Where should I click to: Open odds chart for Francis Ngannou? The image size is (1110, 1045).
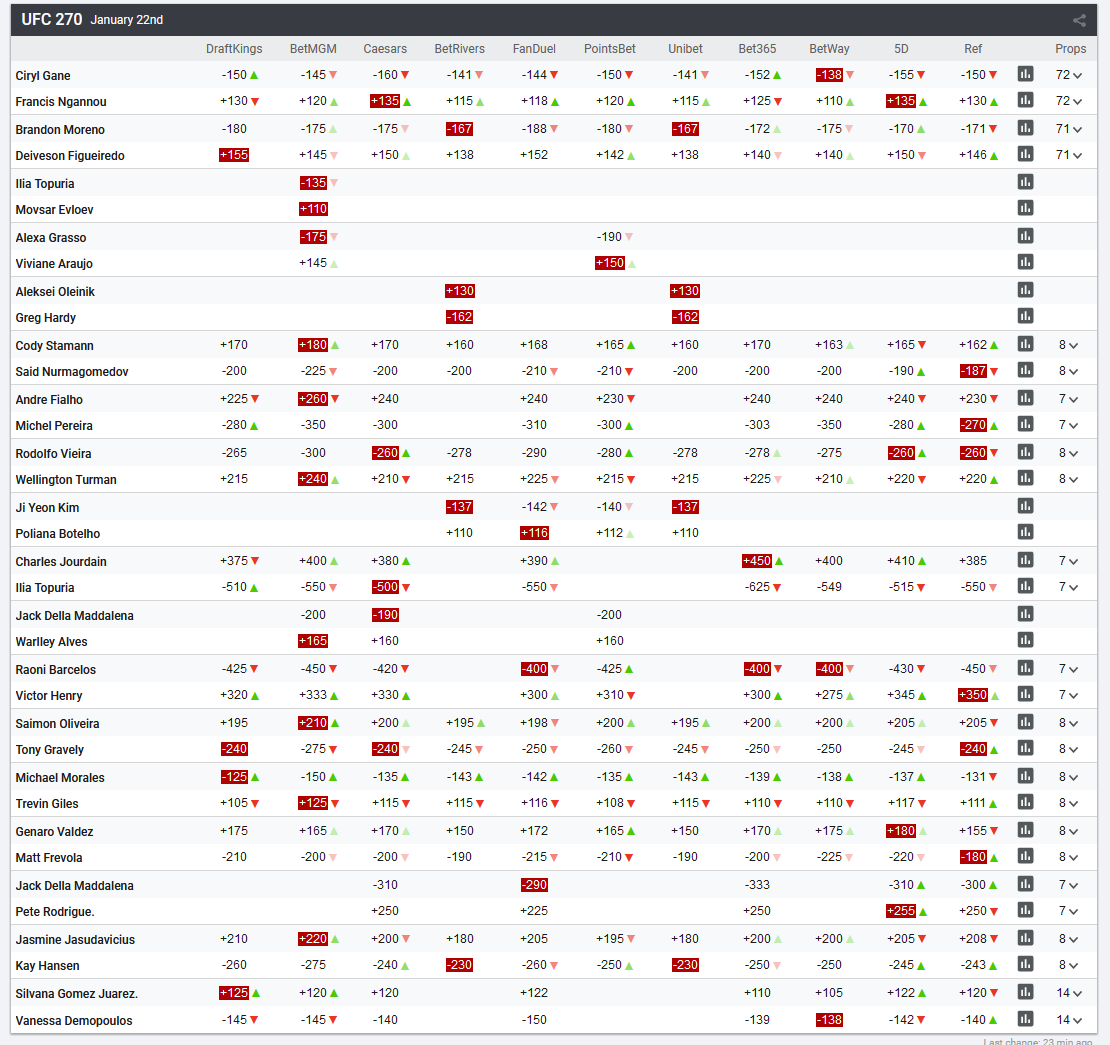pyautogui.click(x=1025, y=100)
